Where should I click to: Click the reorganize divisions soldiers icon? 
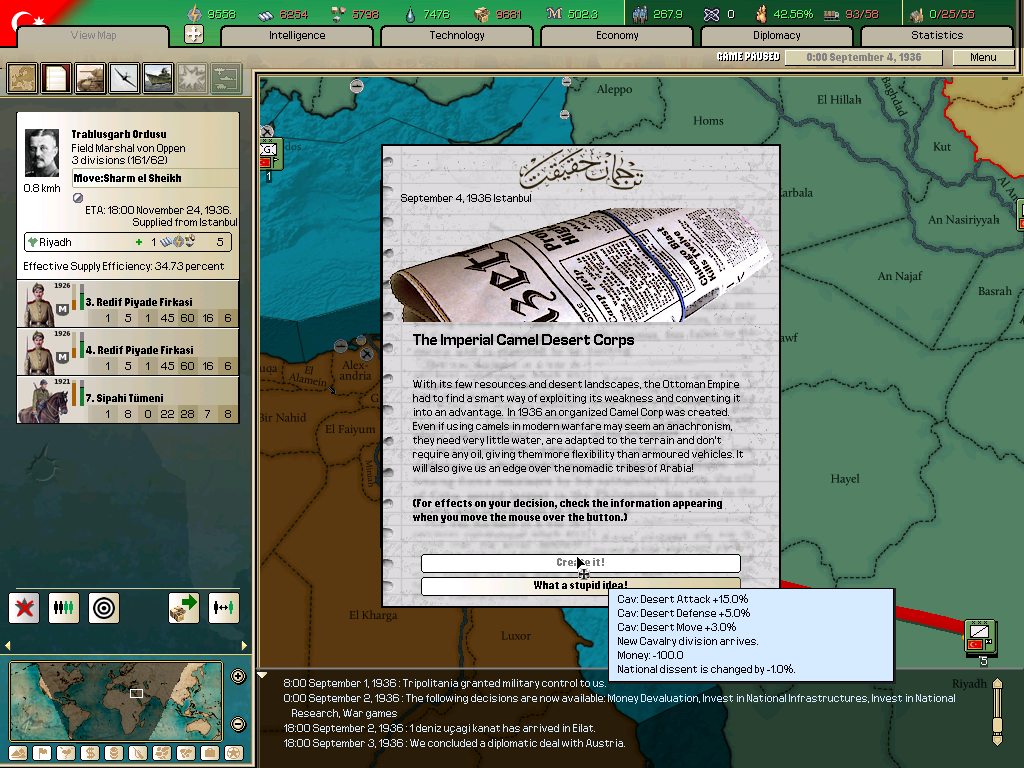[64, 607]
